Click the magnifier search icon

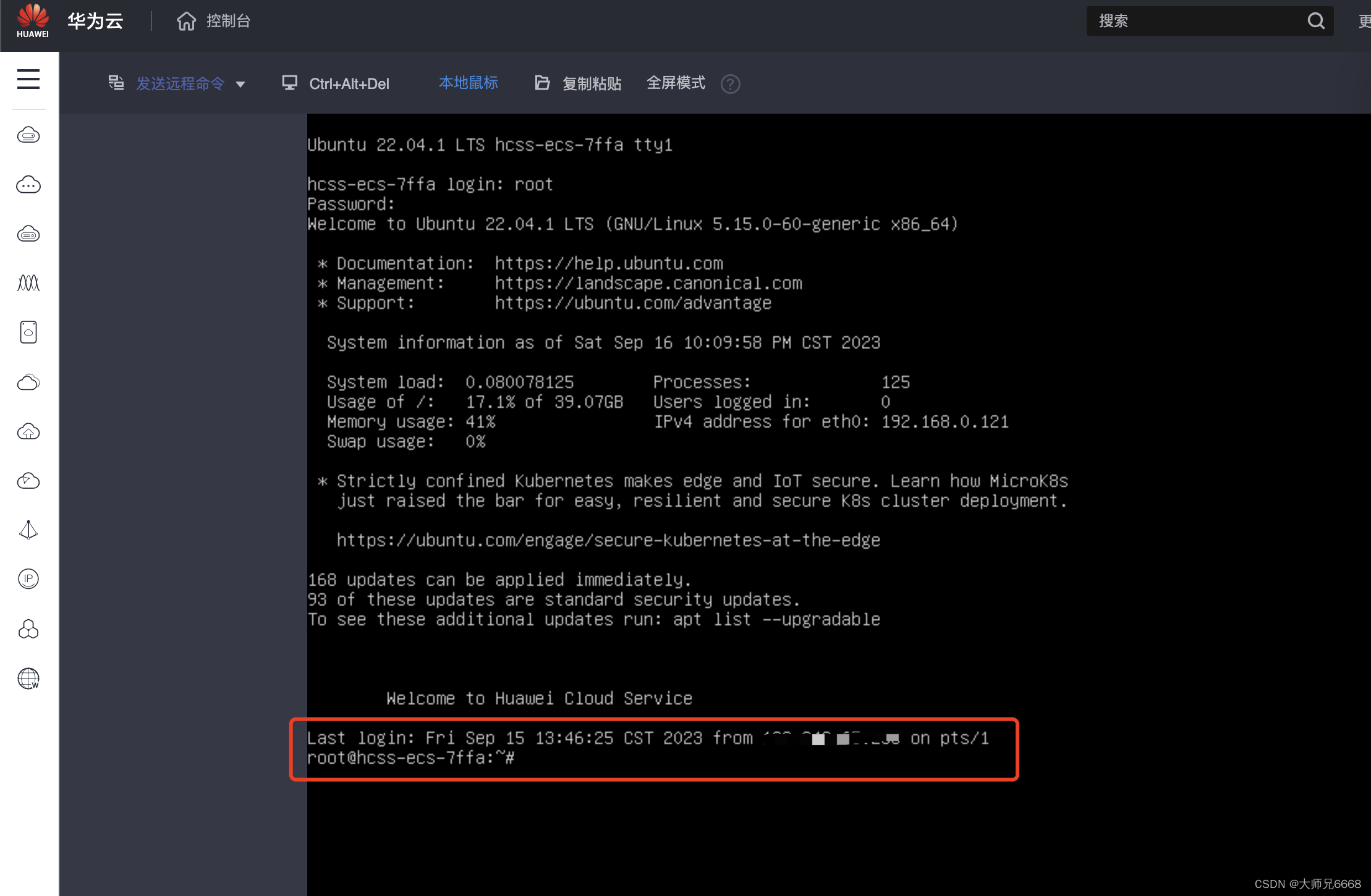coord(1316,21)
